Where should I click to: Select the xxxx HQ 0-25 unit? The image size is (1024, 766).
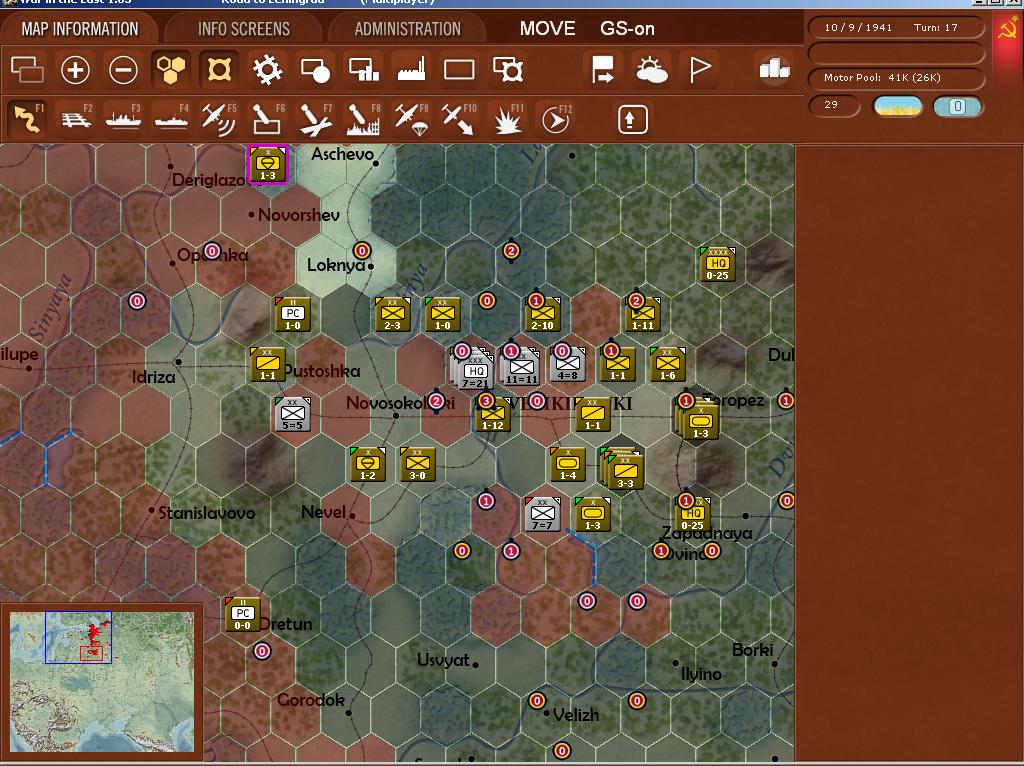click(717, 264)
